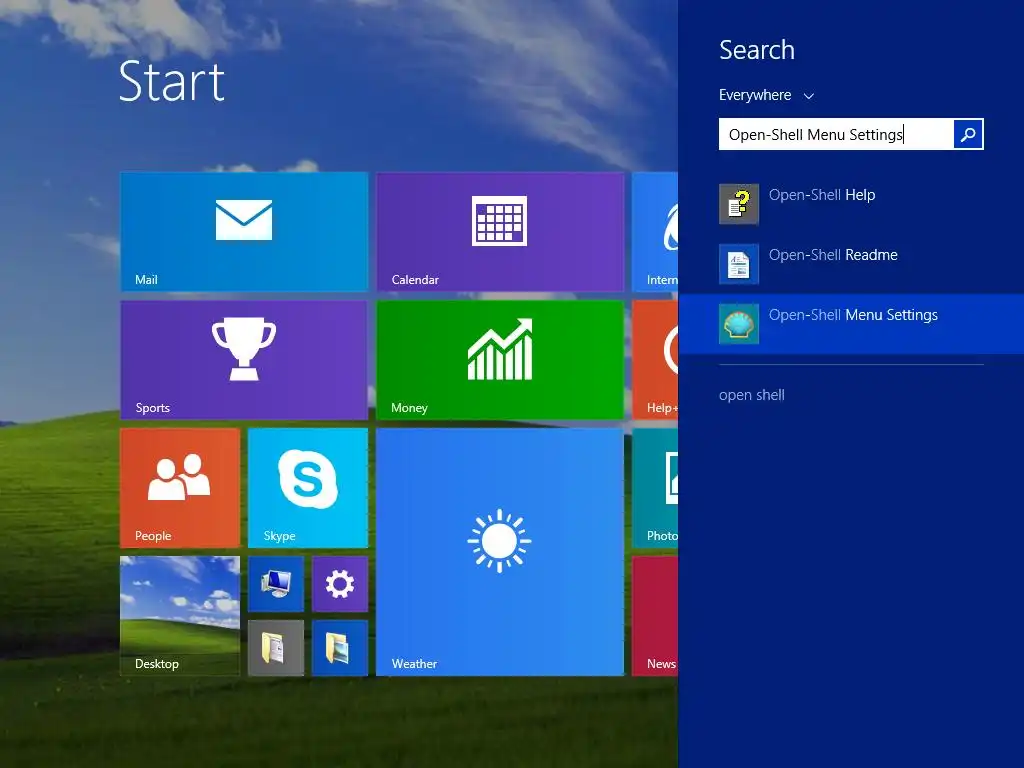
Task: Open the Internet Explorer tile
Action: point(656,231)
